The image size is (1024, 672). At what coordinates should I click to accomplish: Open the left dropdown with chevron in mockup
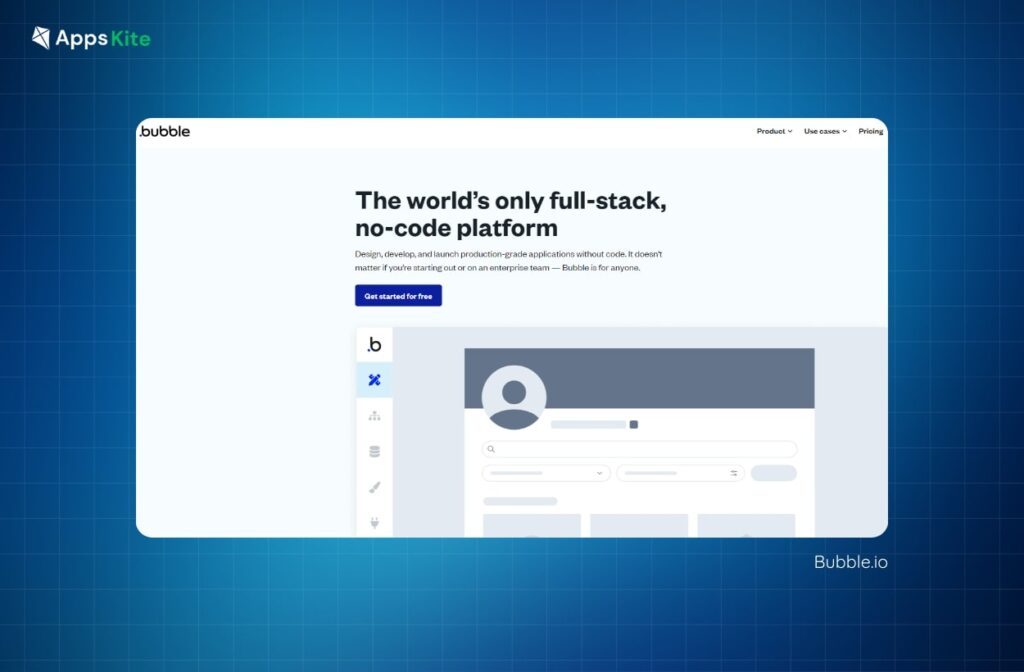tap(546, 473)
